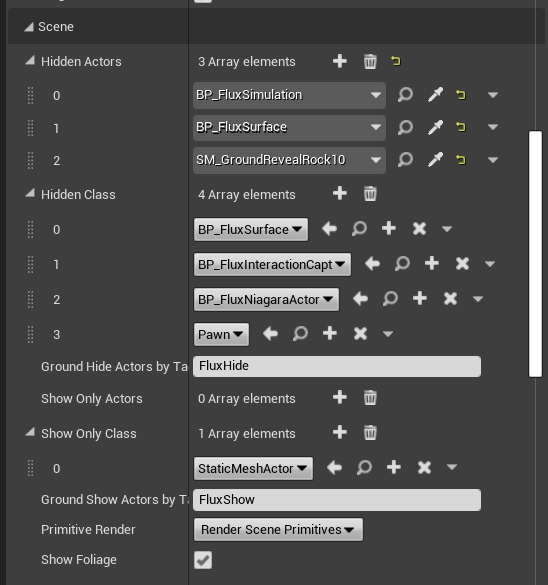Click the FluxHide tag input field
The width and height of the screenshot is (548, 585).
tap(337, 366)
